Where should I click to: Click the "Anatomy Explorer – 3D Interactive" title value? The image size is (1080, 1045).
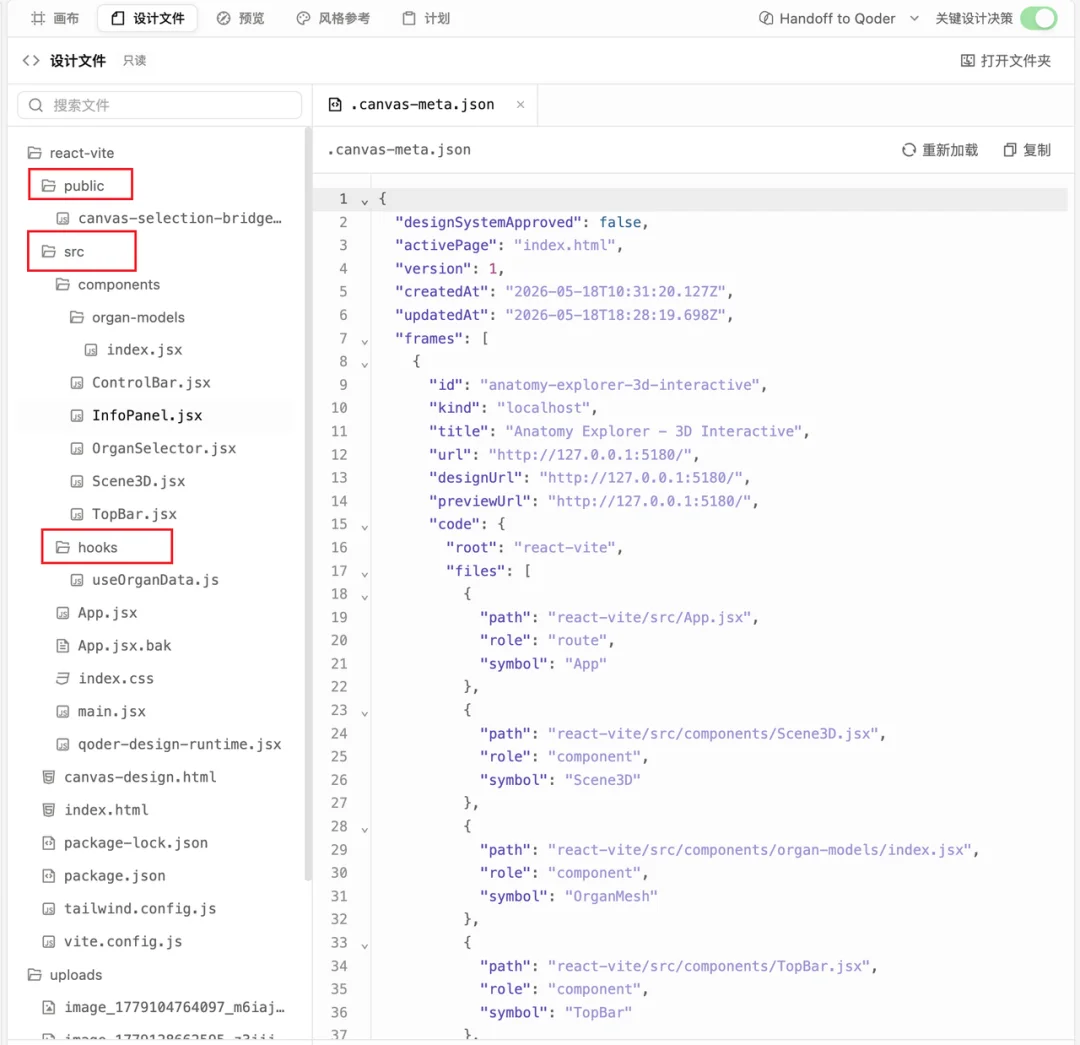[x=654, y=432]
